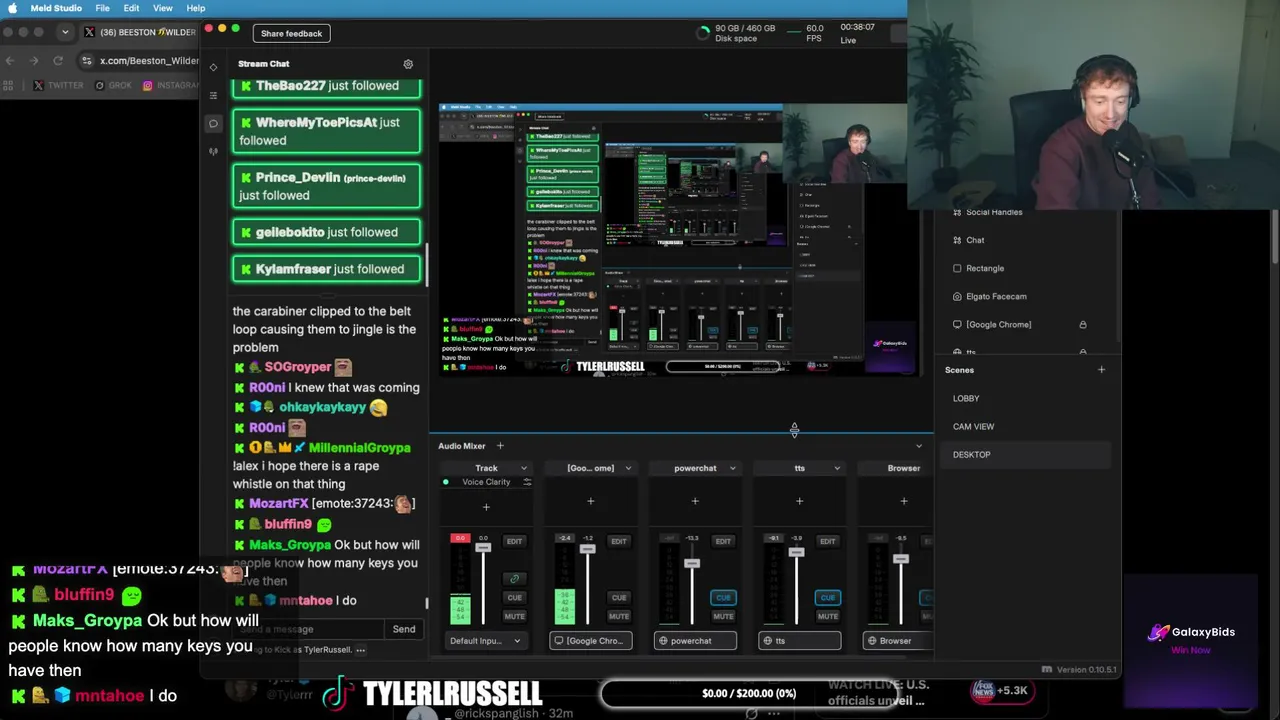Click the Send a message chat field

click(x=308, y=629)
